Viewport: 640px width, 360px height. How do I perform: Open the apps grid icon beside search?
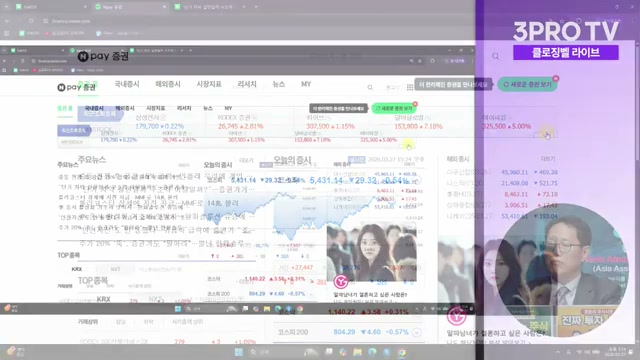click(x=410, y=87)
